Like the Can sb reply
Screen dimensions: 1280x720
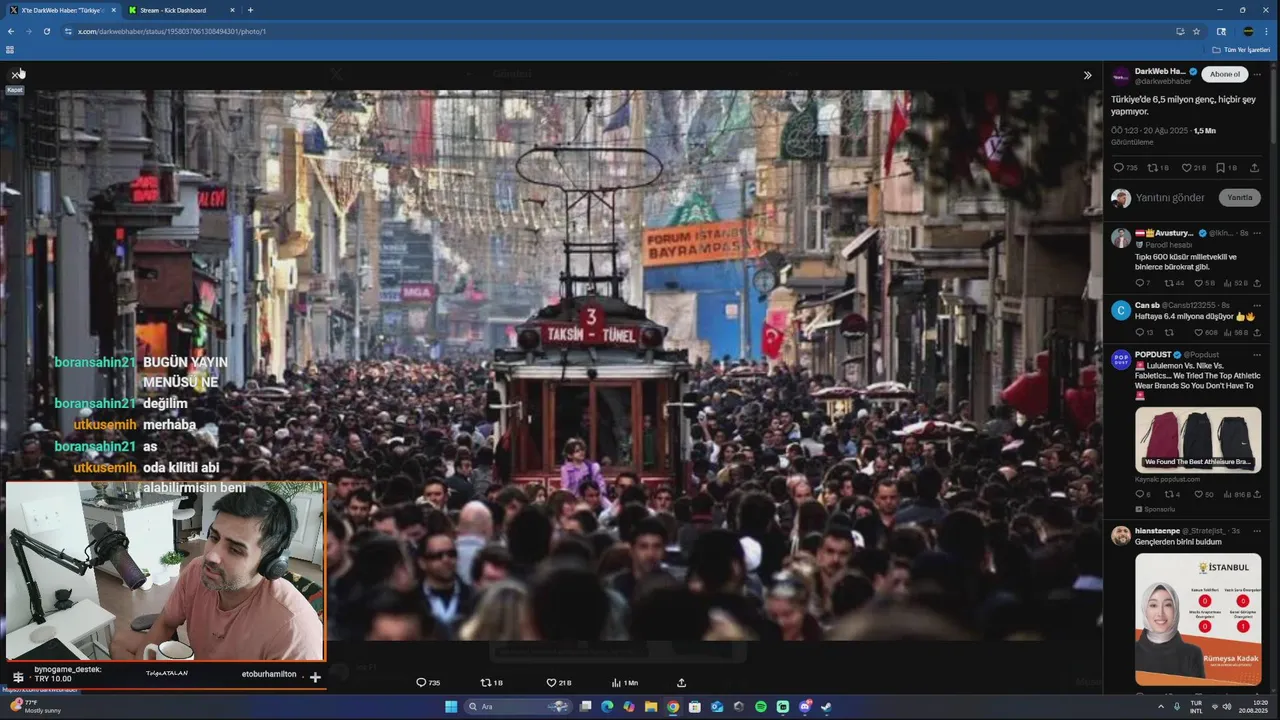(x=1197, y=332)
